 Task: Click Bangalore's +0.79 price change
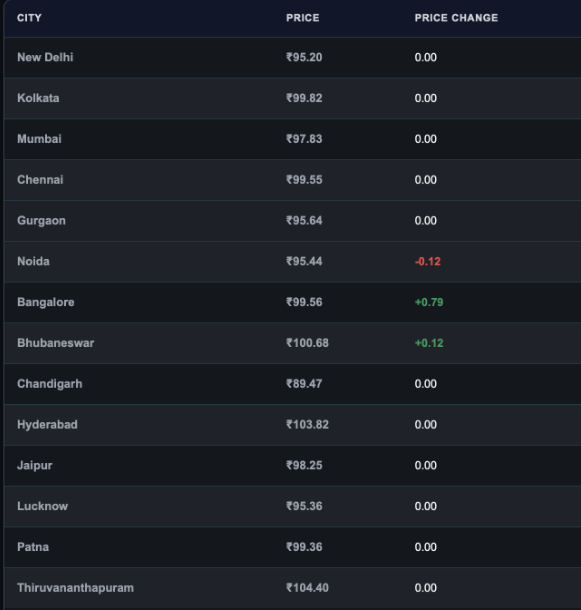coord(429,302)
